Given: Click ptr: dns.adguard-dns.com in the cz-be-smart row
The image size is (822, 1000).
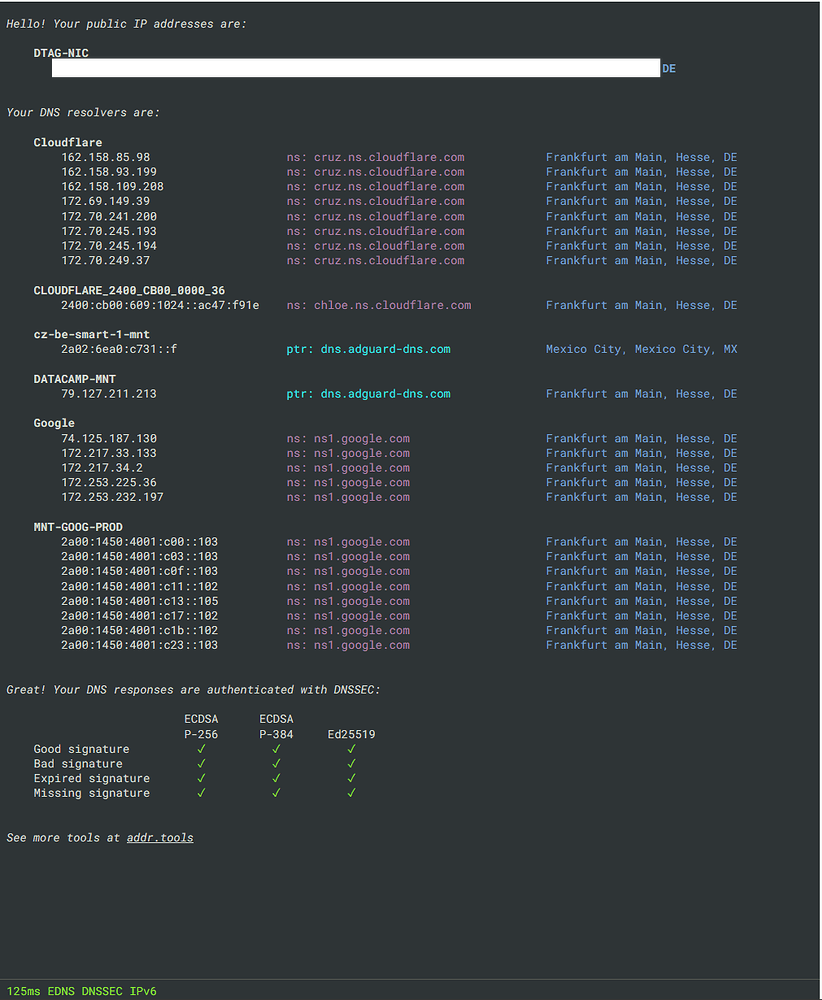Looking at the screenshot, I should click(369, 349).
